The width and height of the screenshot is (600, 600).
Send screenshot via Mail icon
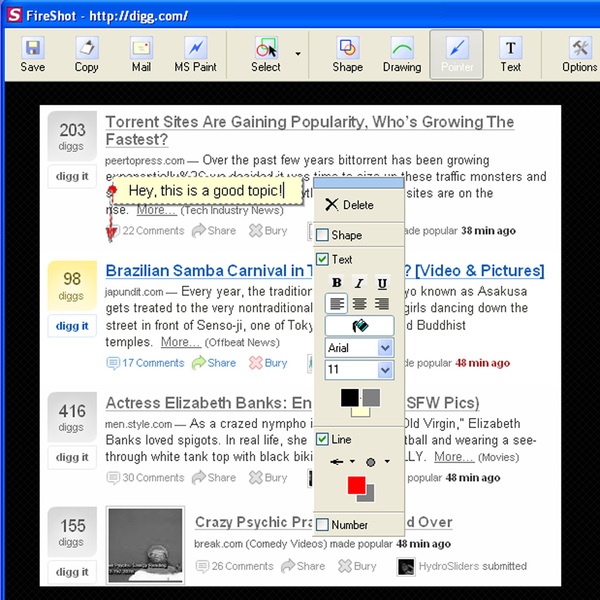click(x=141, y=55)
